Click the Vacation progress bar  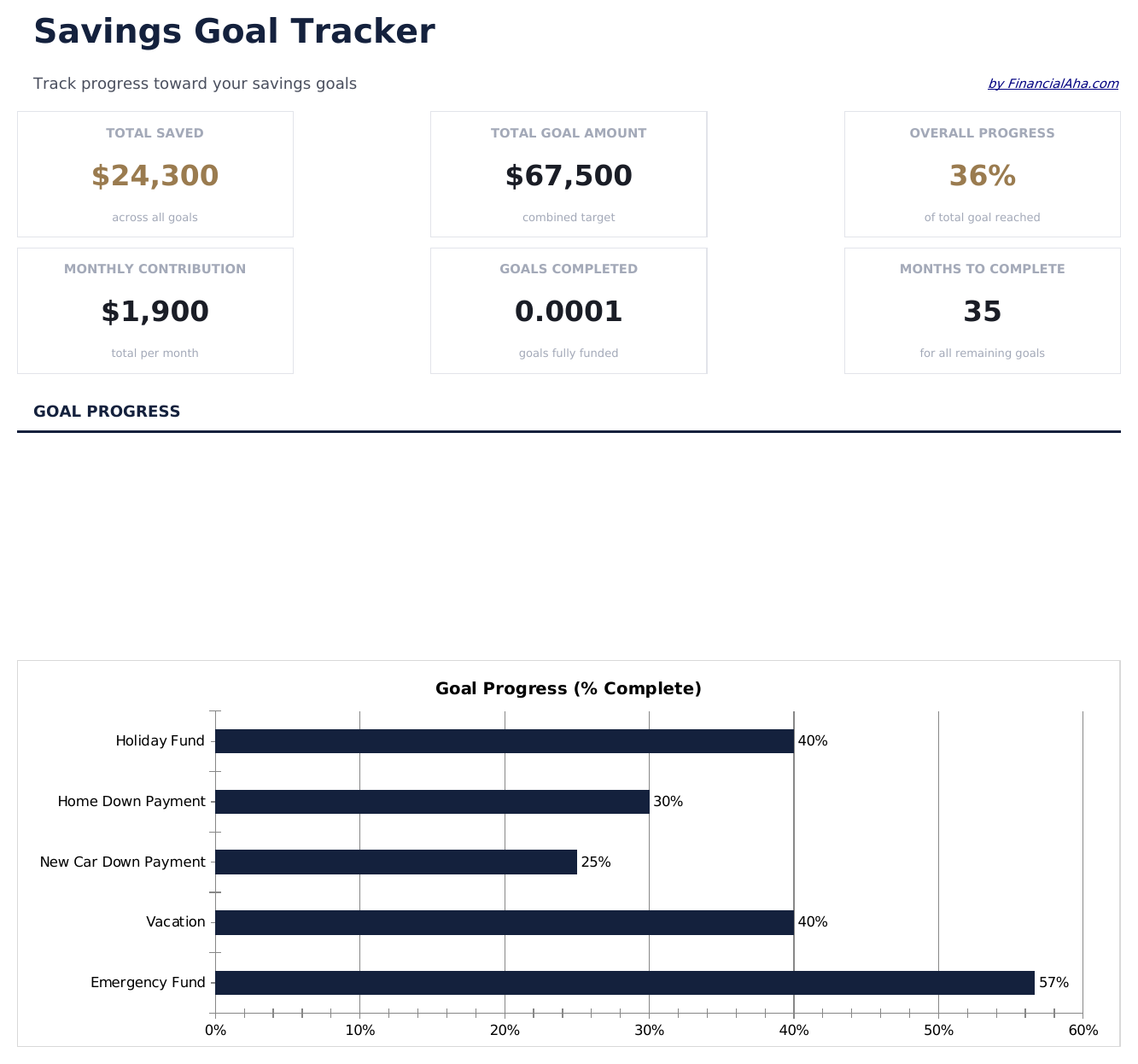pyautogui.click(x=504, y=922)
